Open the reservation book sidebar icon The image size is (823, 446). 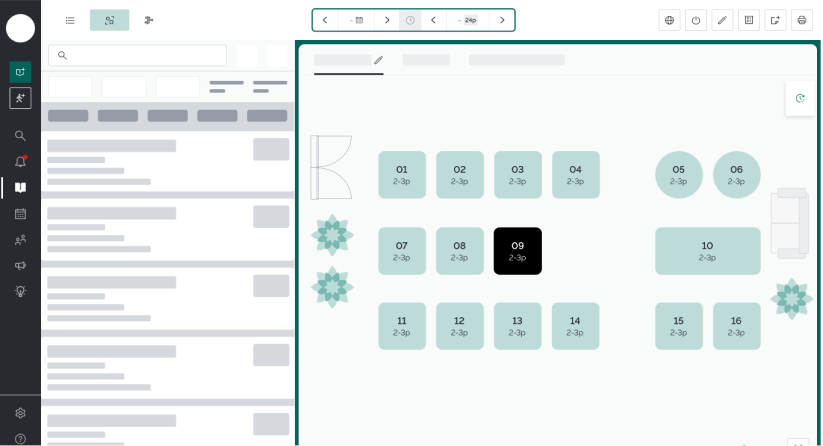click(20, 188)
